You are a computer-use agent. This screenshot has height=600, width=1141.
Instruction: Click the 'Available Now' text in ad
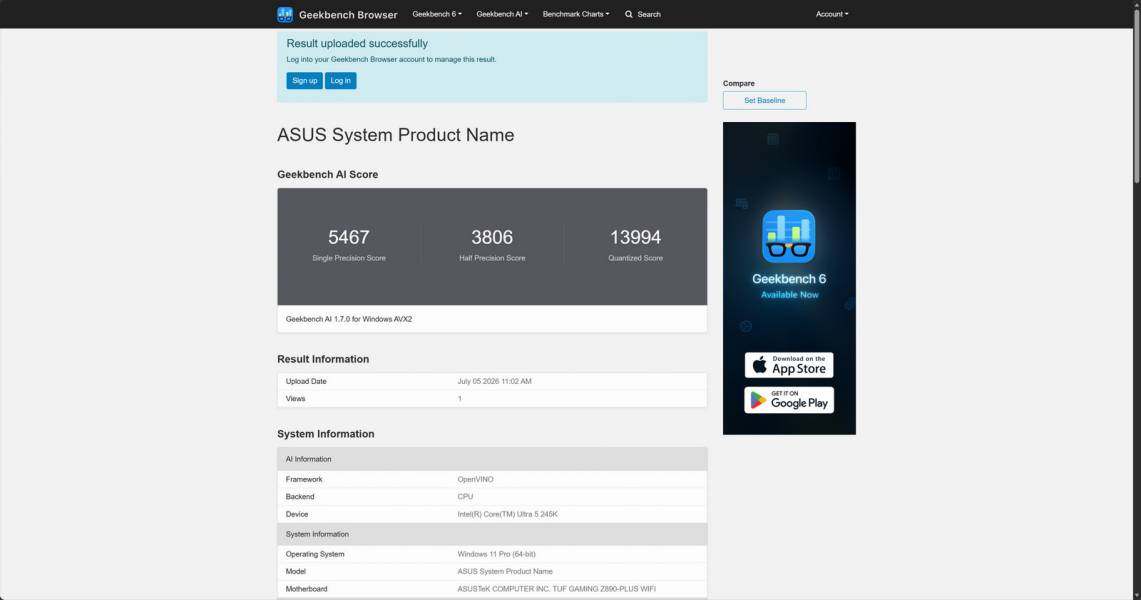pos(790,295)
